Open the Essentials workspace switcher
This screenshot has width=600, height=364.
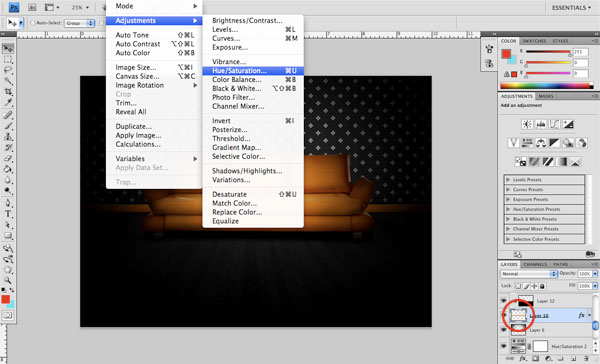point(571,8)
